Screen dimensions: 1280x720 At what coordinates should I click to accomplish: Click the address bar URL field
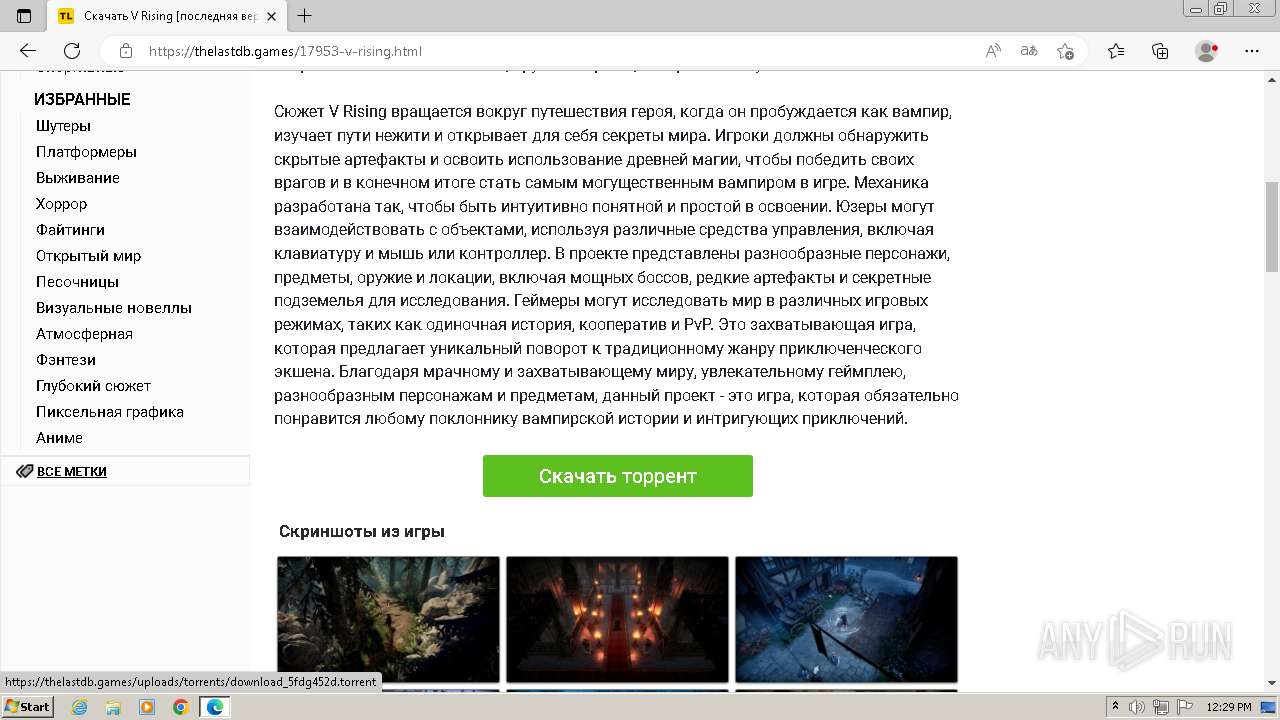pos(560,51)
